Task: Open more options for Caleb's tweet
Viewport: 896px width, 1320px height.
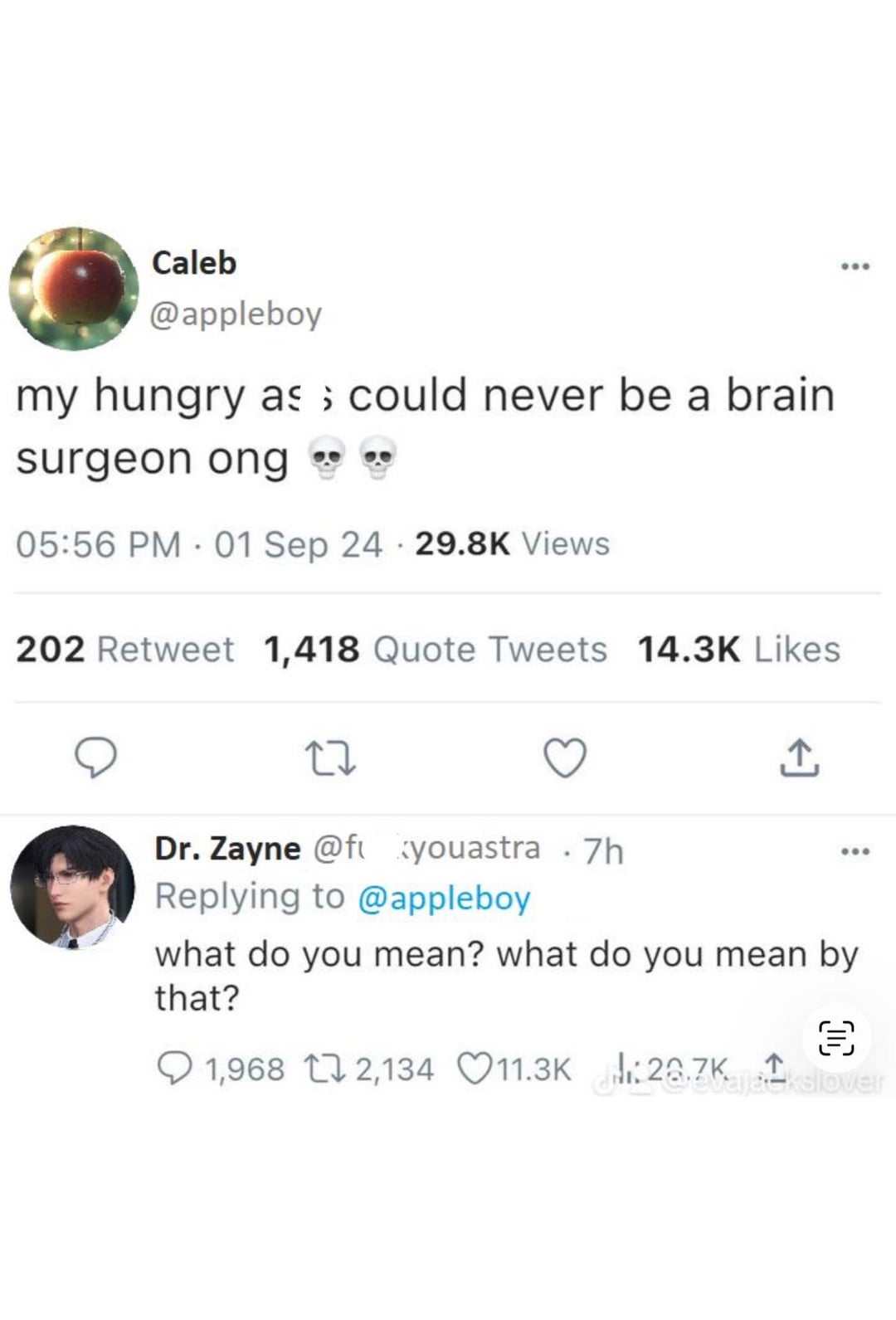Action: pyautogui.click(x=855, y=266)
